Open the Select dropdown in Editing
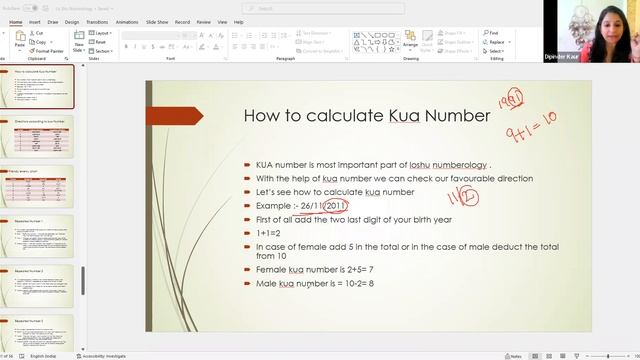This screenshot has height=360, width=640. pos(493,51)
